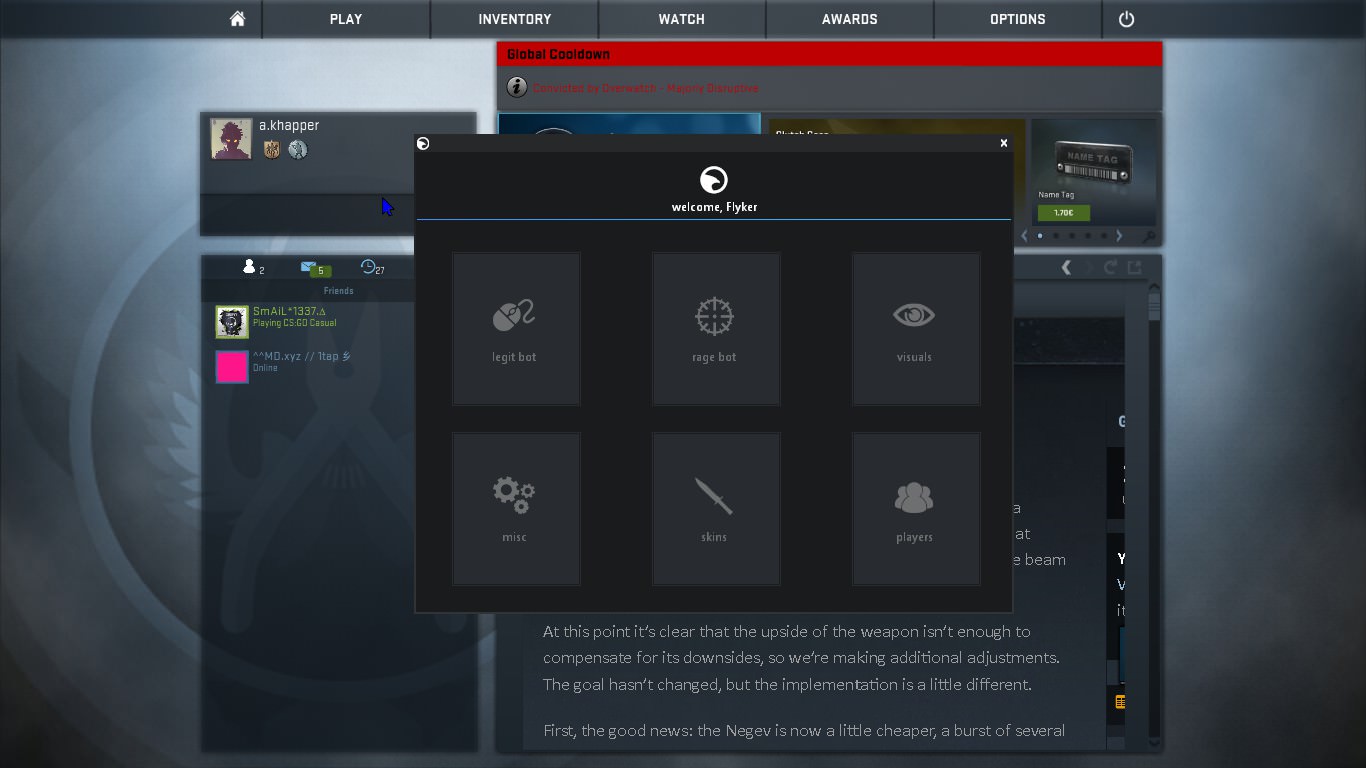Viewport: 1366px width, 768px height.
Task: Click SmAiL*1337's avatar picture
Action: point(232,322)
